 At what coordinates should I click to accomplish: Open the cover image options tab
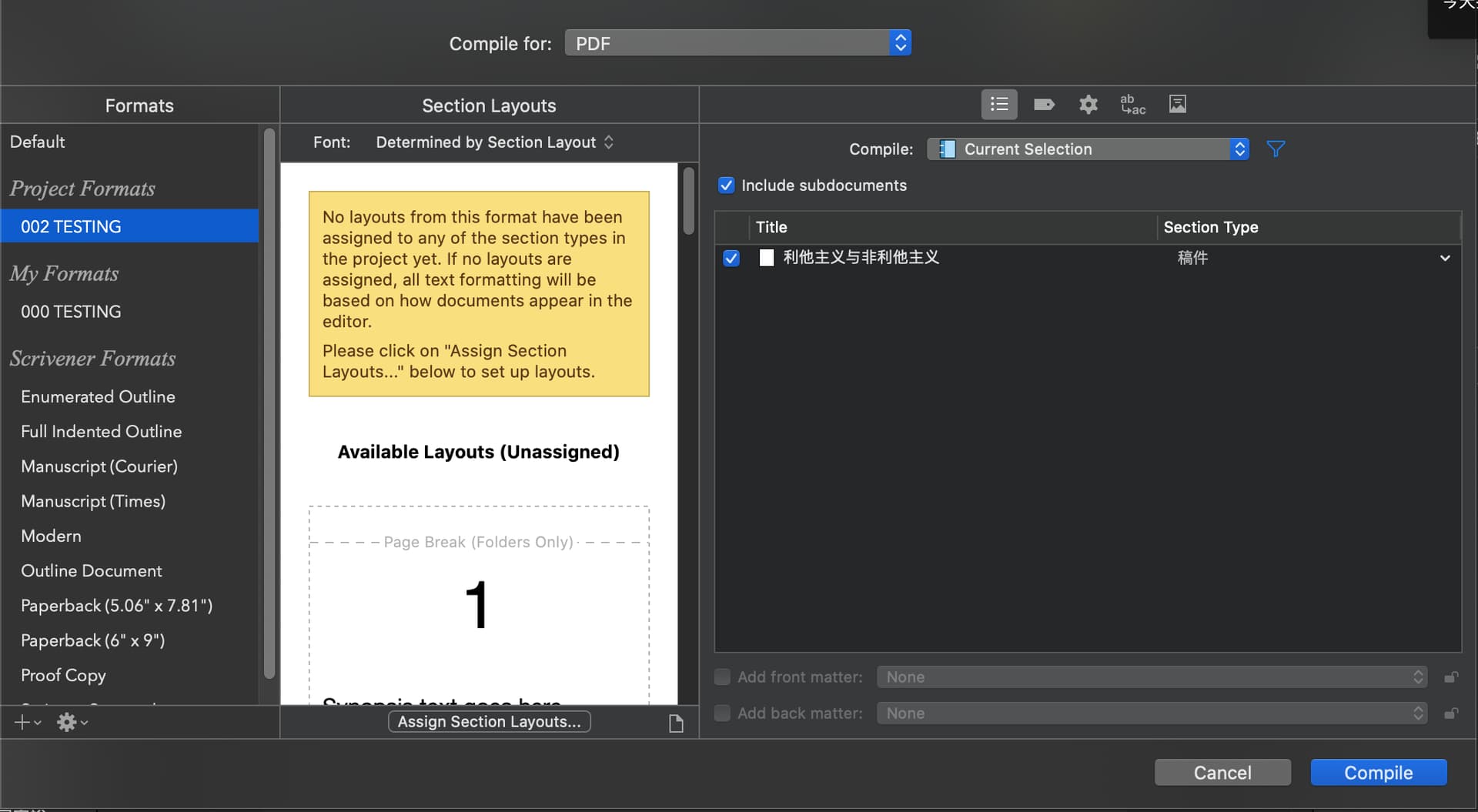[x=1177, y=105]
